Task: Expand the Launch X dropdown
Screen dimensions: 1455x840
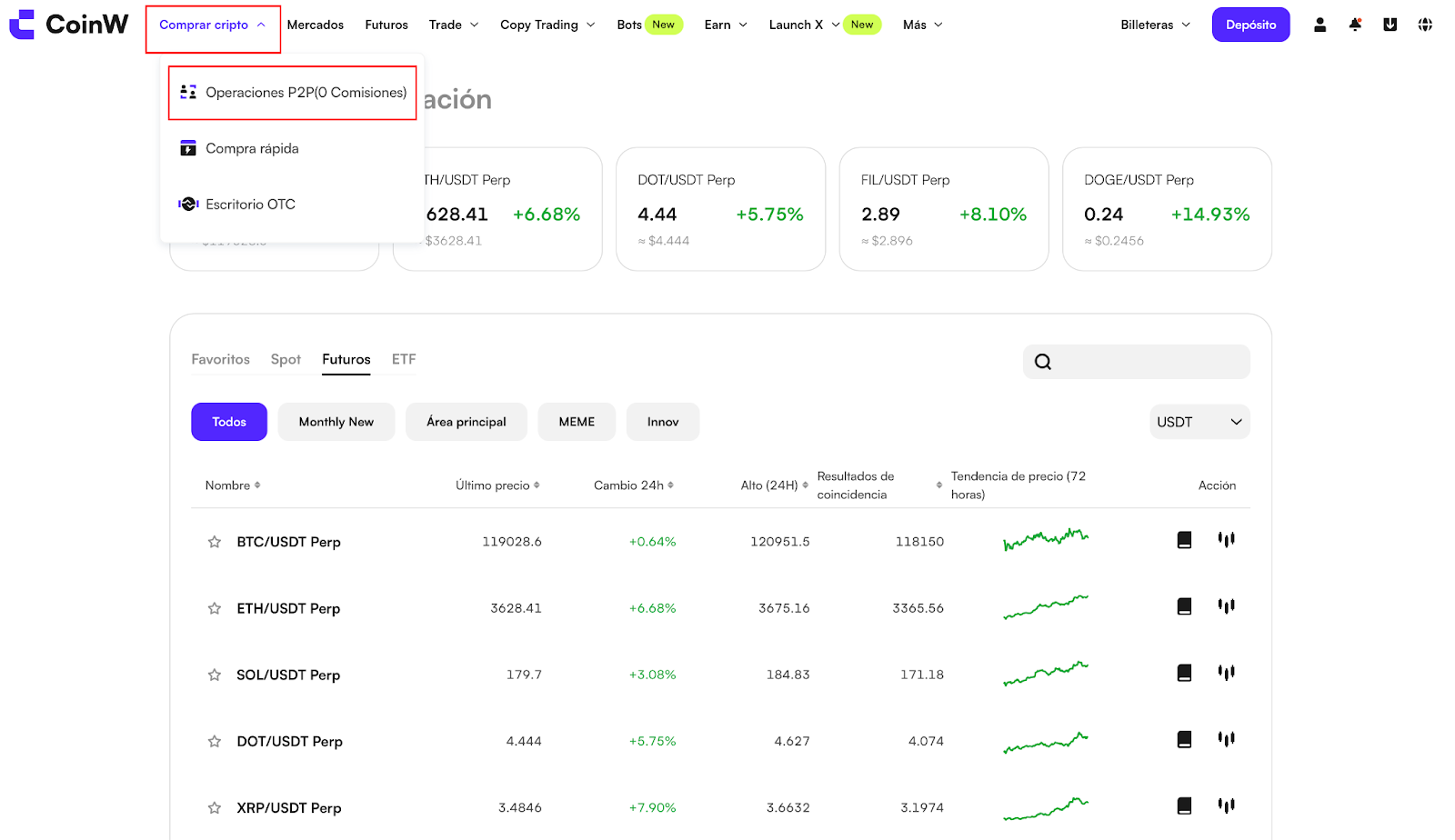Action: 804,25
